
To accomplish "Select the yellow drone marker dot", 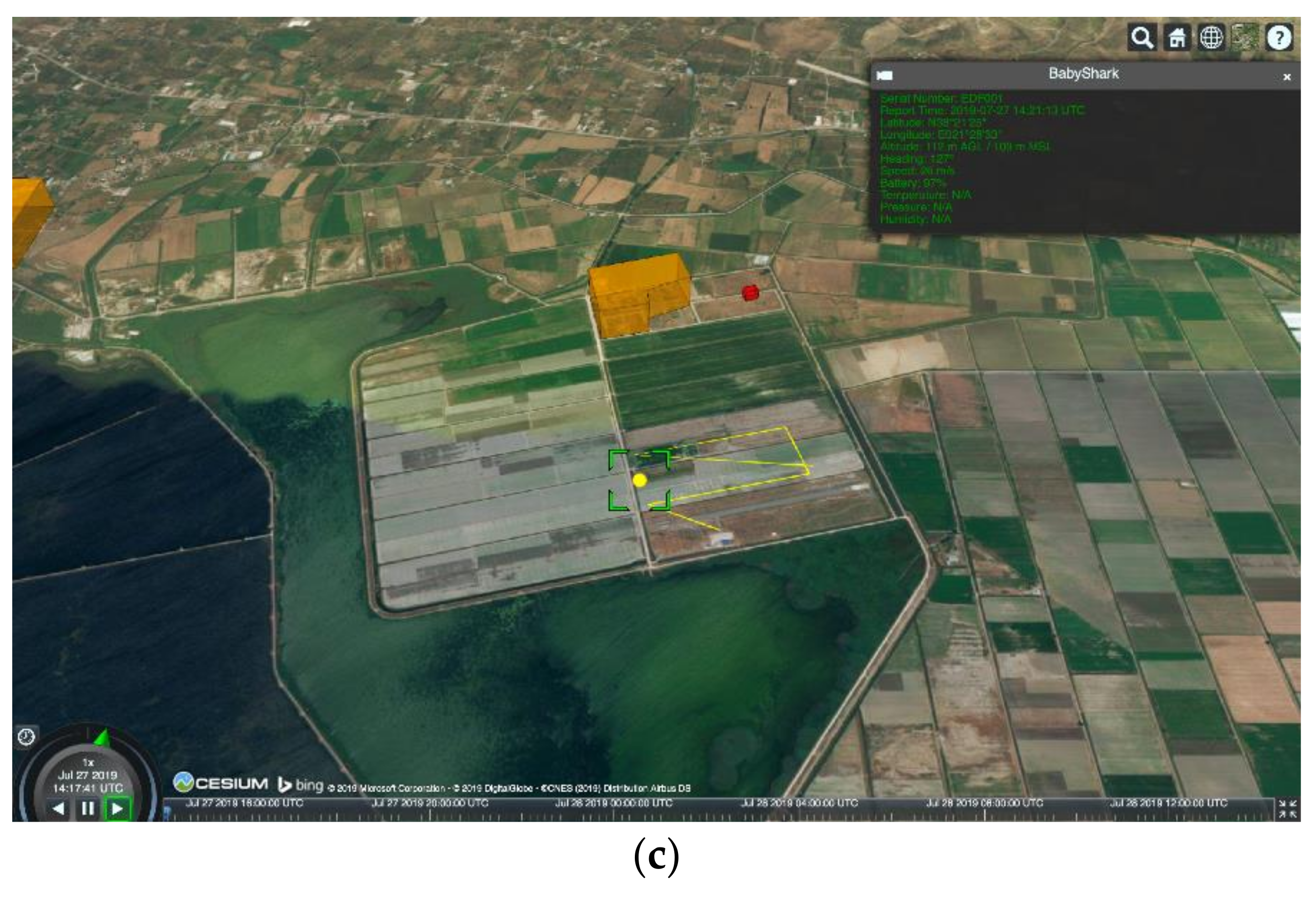I will [x=640, y=480].
